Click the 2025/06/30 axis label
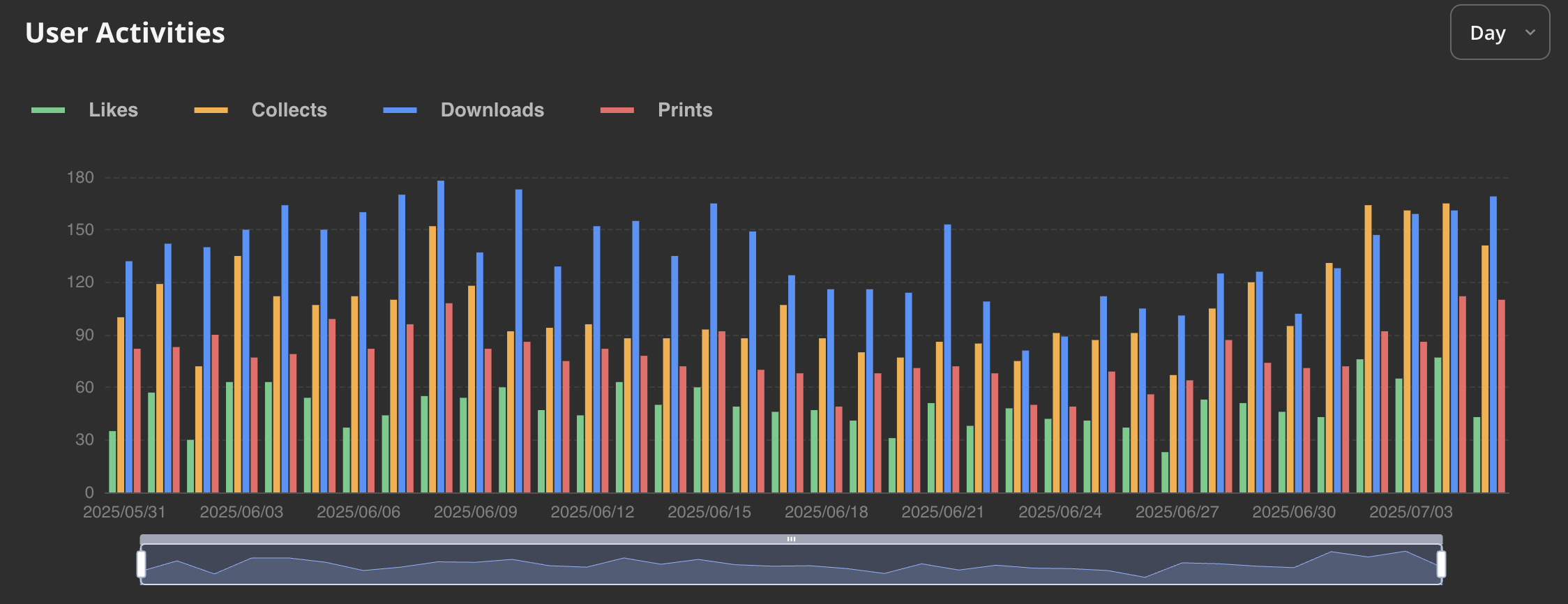 1294,512
